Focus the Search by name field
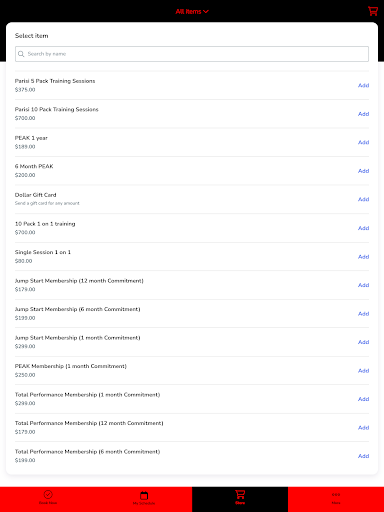This screenshot has width=384, height=512. (192, 54)
